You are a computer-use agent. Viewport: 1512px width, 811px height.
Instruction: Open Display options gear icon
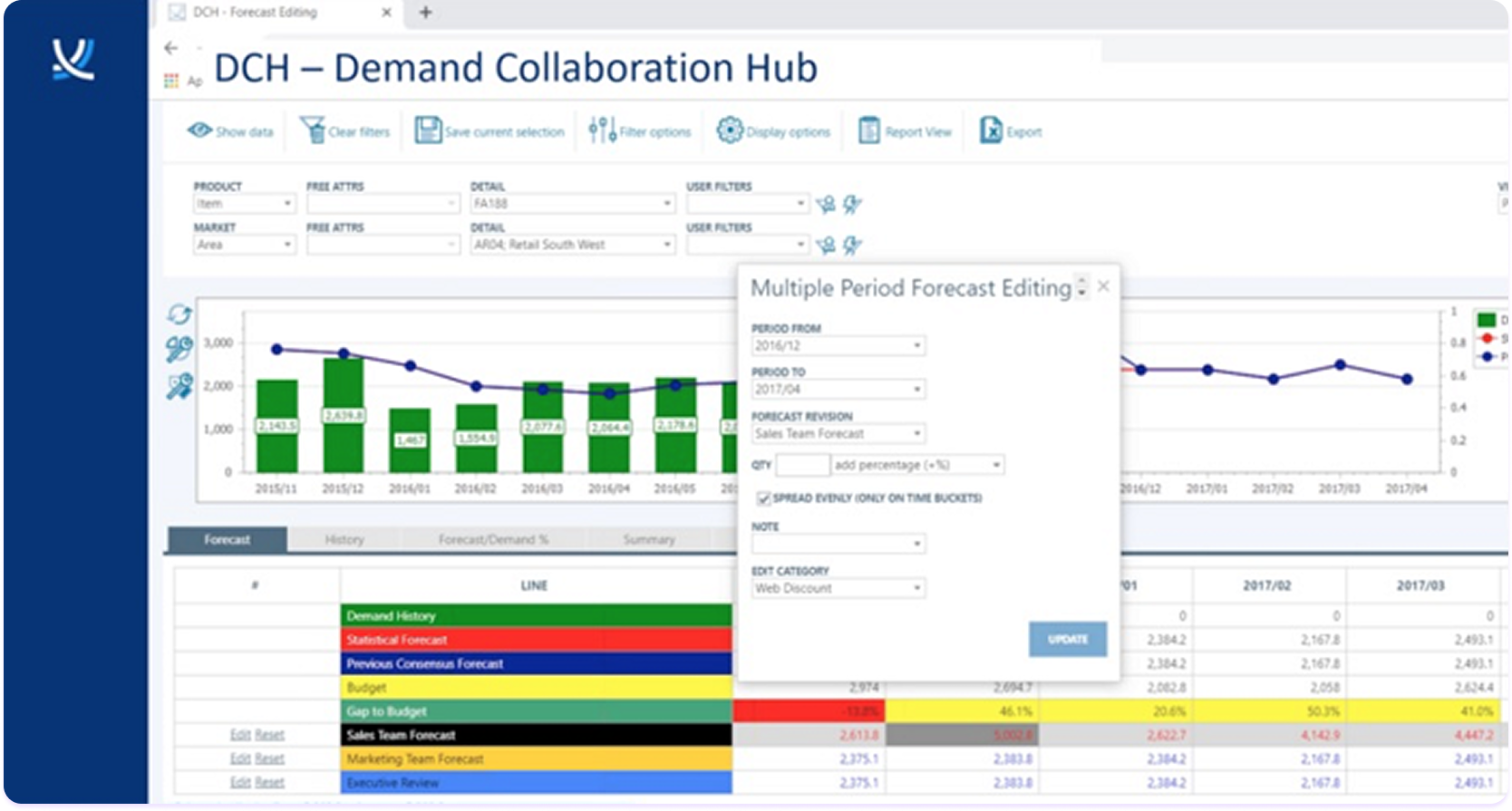(x=730, y=130)
